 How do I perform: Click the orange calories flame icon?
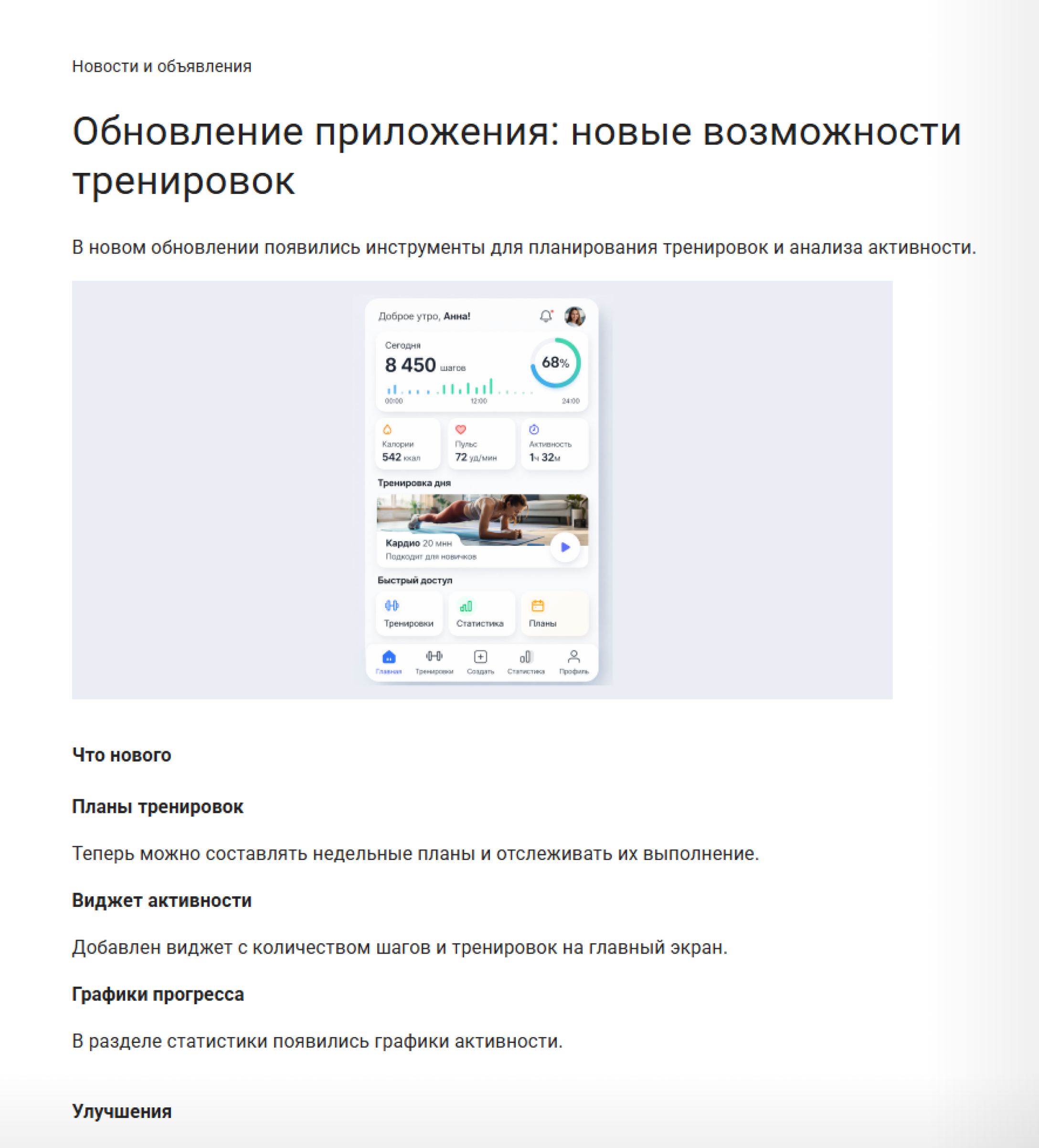tap(387, 429)
